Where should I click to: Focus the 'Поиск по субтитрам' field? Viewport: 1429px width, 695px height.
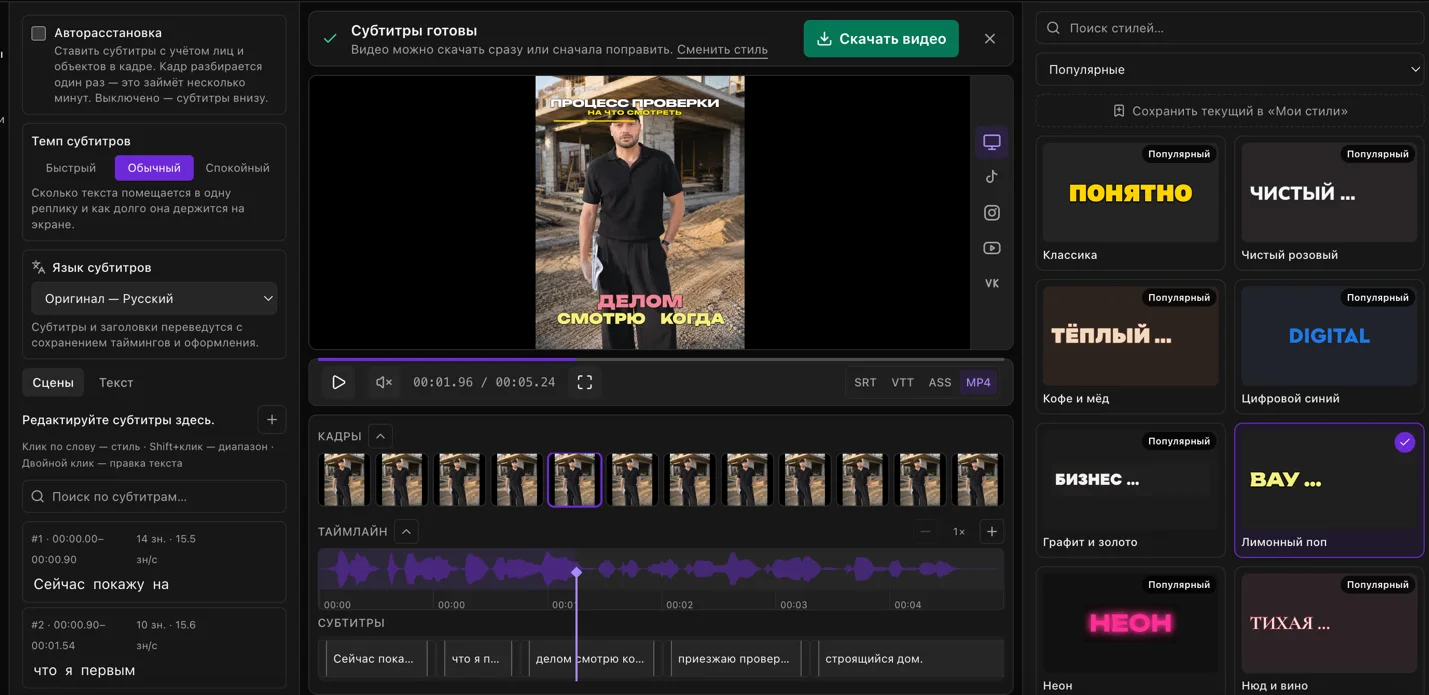coord(154,497)
